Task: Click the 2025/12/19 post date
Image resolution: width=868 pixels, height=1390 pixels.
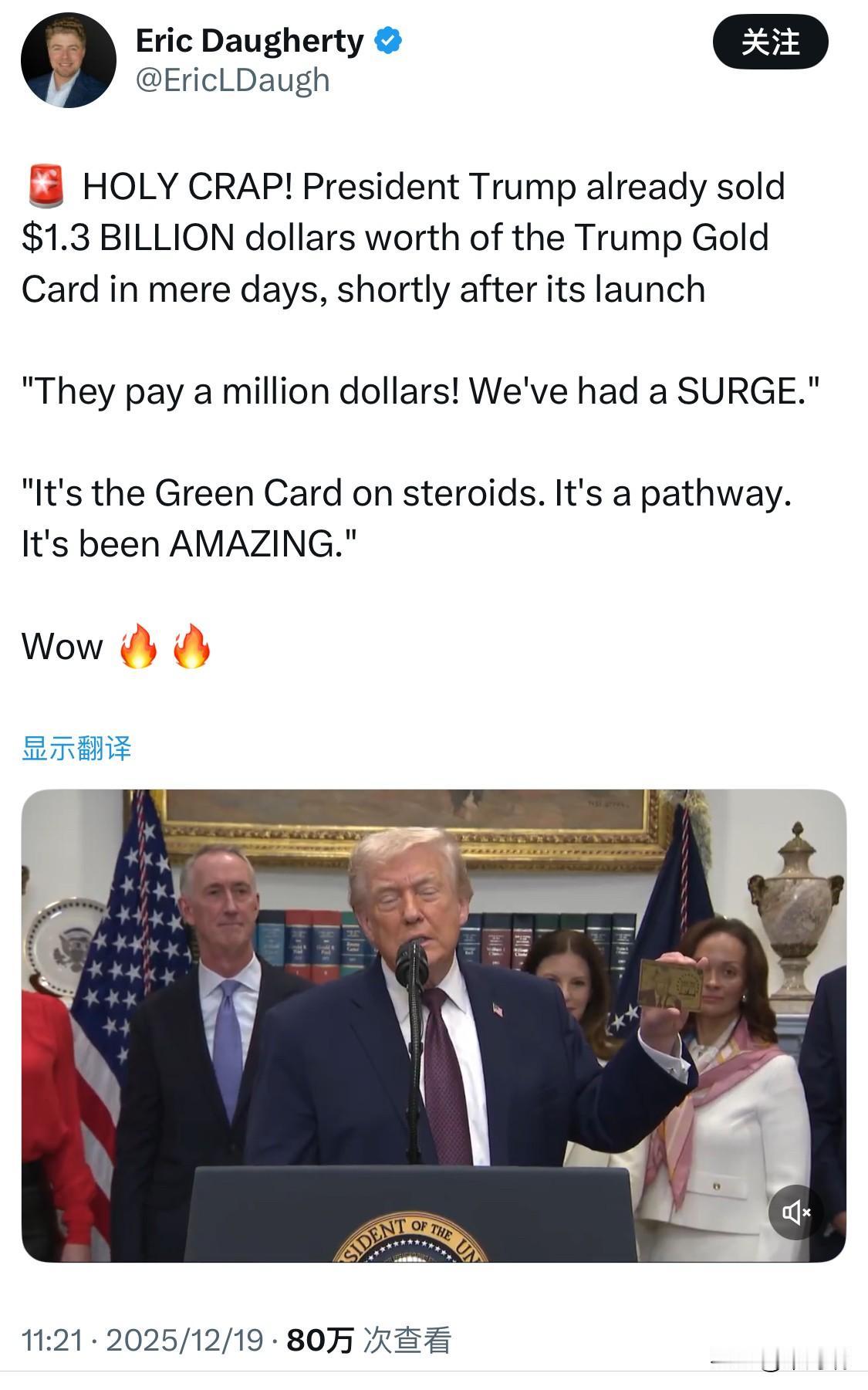Action: [x=184, y=1340]
